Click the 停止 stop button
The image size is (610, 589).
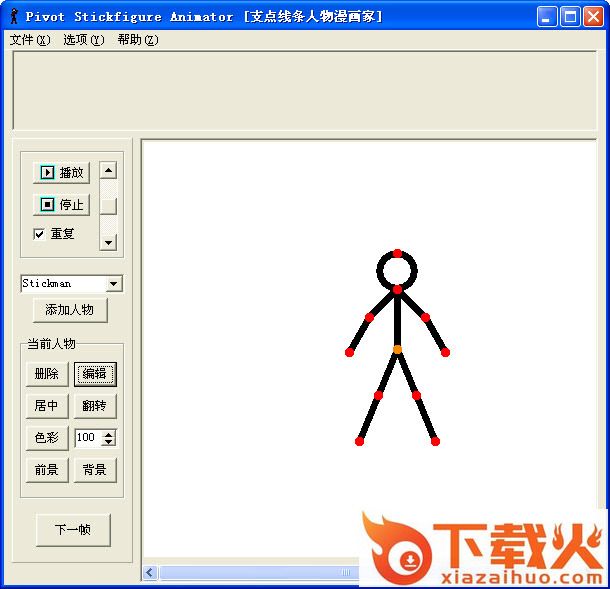(61, 204)
